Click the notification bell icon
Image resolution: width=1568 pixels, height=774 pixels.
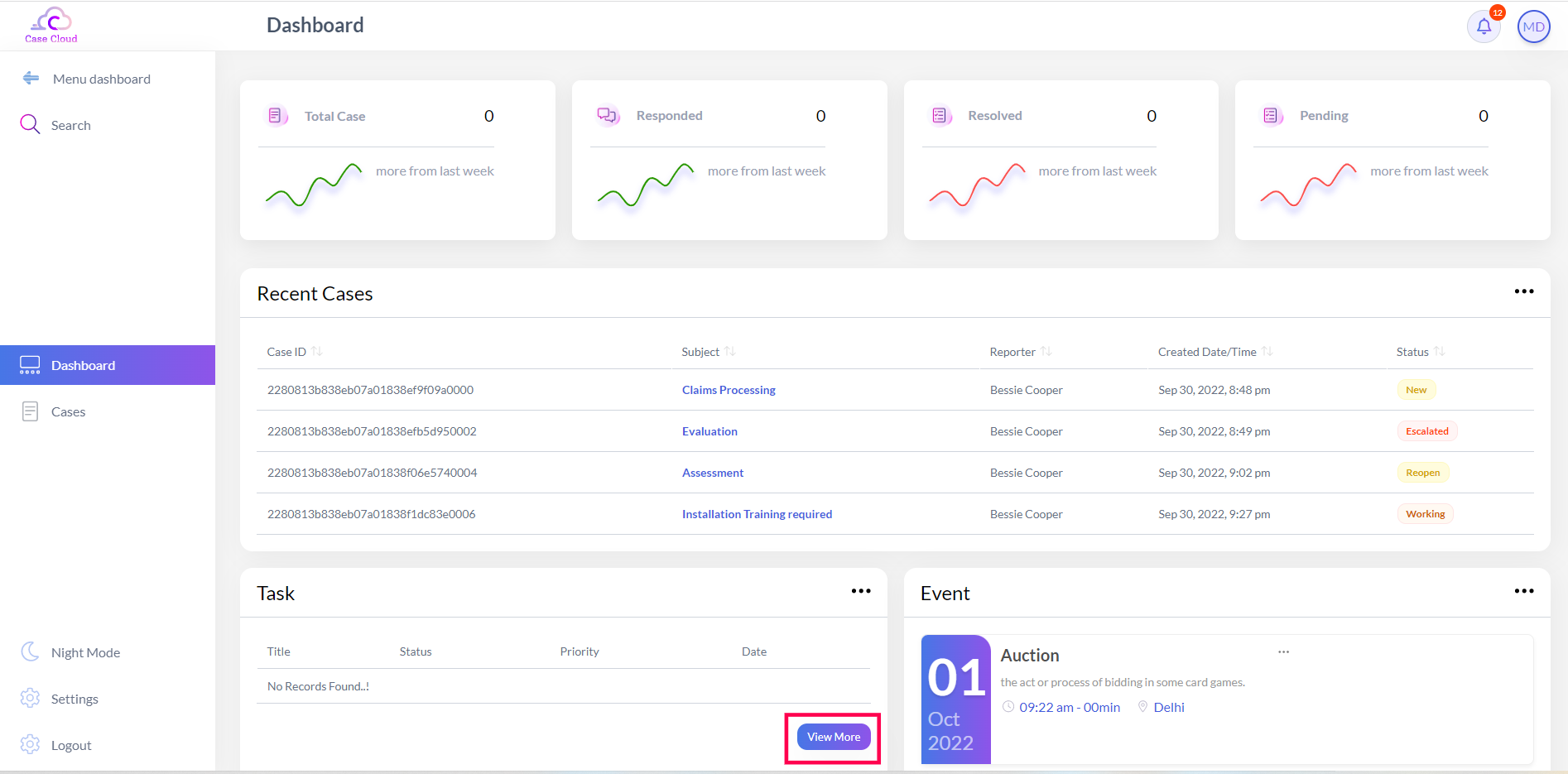[1484, 26]
